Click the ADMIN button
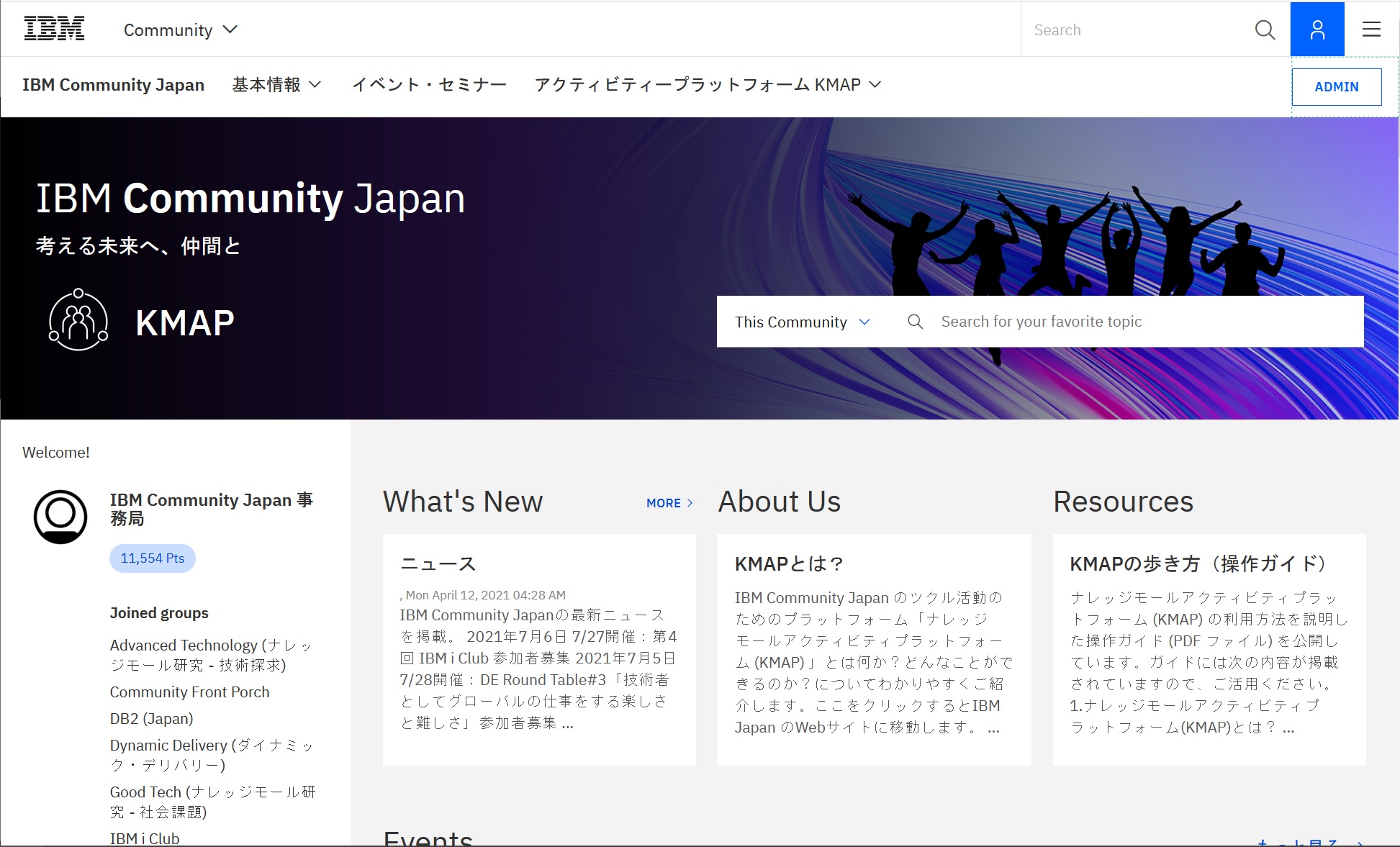 (x=1337, y=87)
